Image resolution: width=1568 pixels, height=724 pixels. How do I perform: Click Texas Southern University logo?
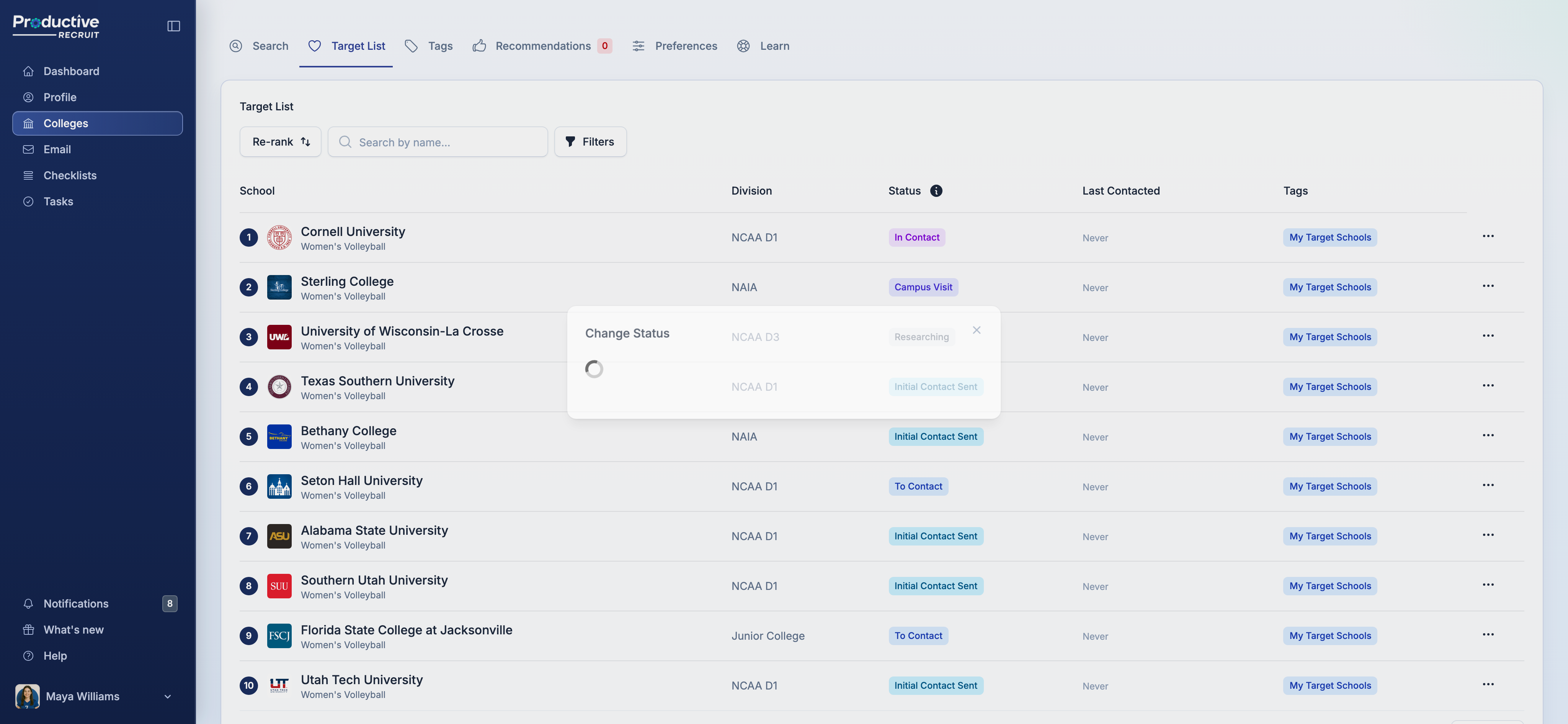point(279,387)
